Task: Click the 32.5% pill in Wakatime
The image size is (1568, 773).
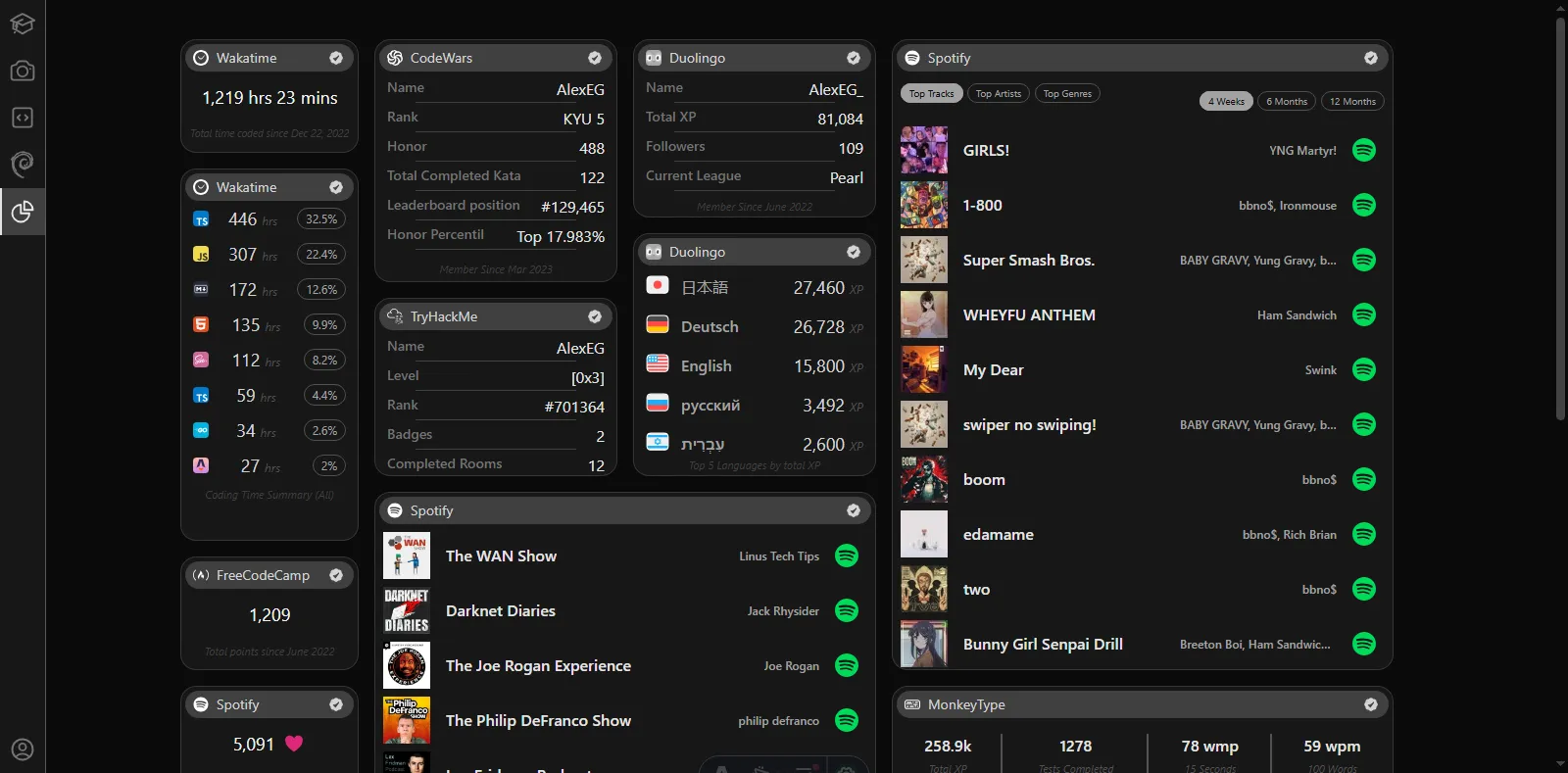Action: [321, 218]
